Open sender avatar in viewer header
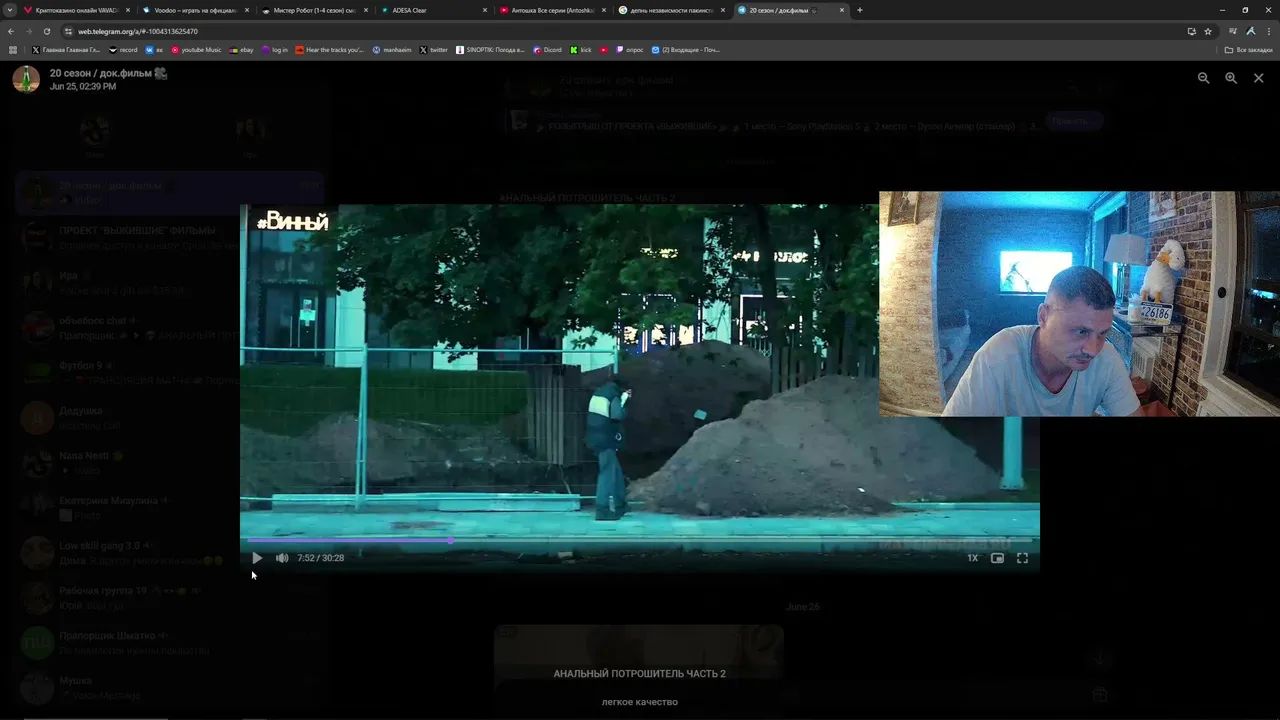 pos(26,79)
